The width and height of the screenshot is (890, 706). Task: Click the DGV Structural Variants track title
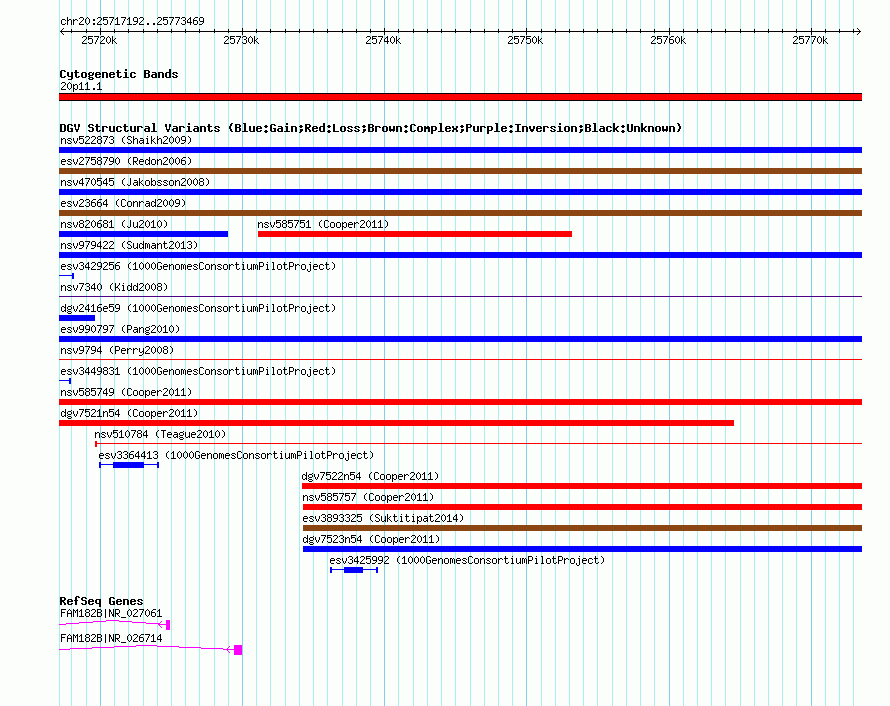coord(371,128)
